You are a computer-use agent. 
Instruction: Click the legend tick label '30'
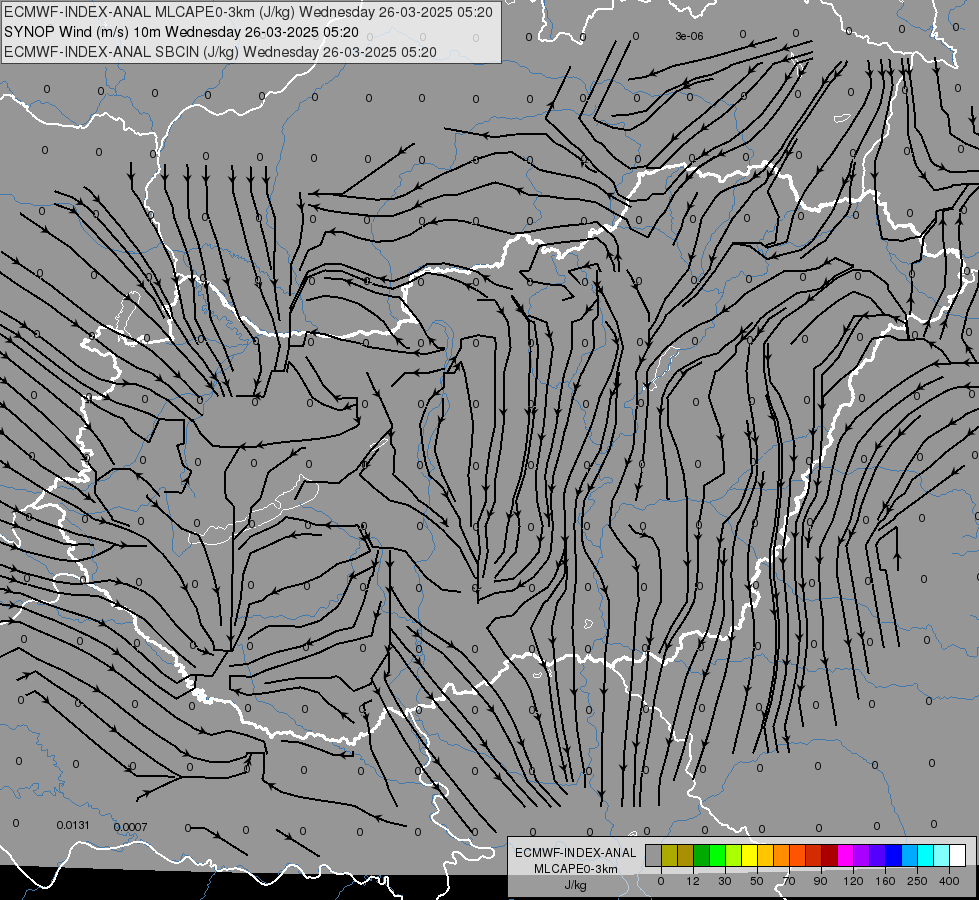coord(725,881)
